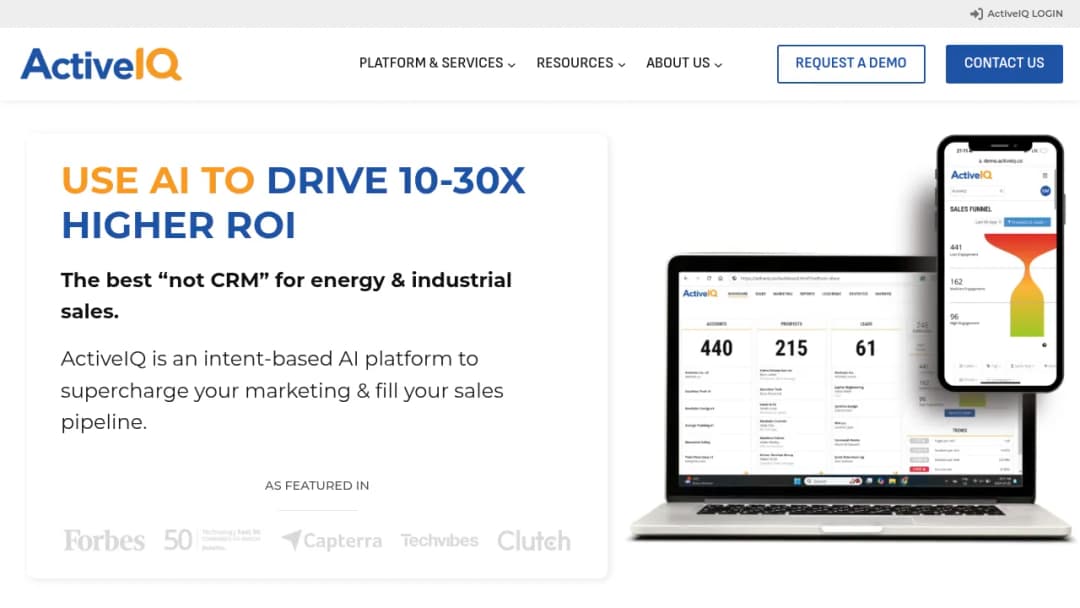Click the phone sales funnel image
Screen dimensions: 1080x608
[x=1000, y=264]
